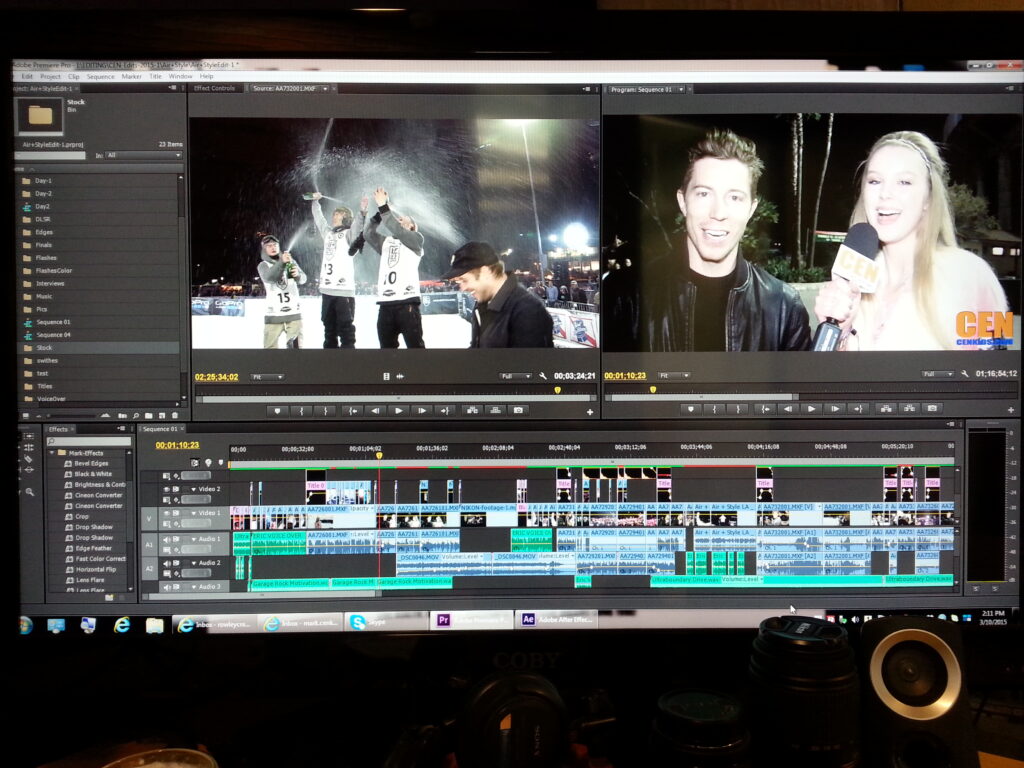Mark In point in Source monitor

pos(301,411)
